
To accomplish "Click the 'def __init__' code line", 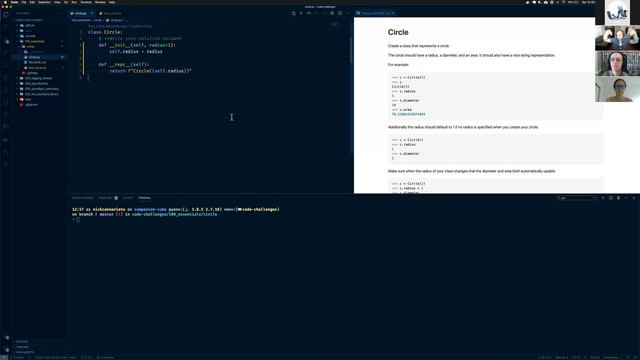I will coord(137,45).
